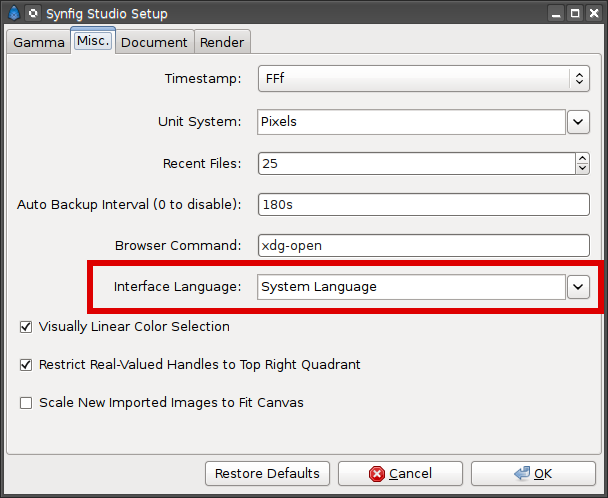Viewport: 608px width, 498px height.
Task: Click the Synfig window menu icon
Action: click(13, 14)
